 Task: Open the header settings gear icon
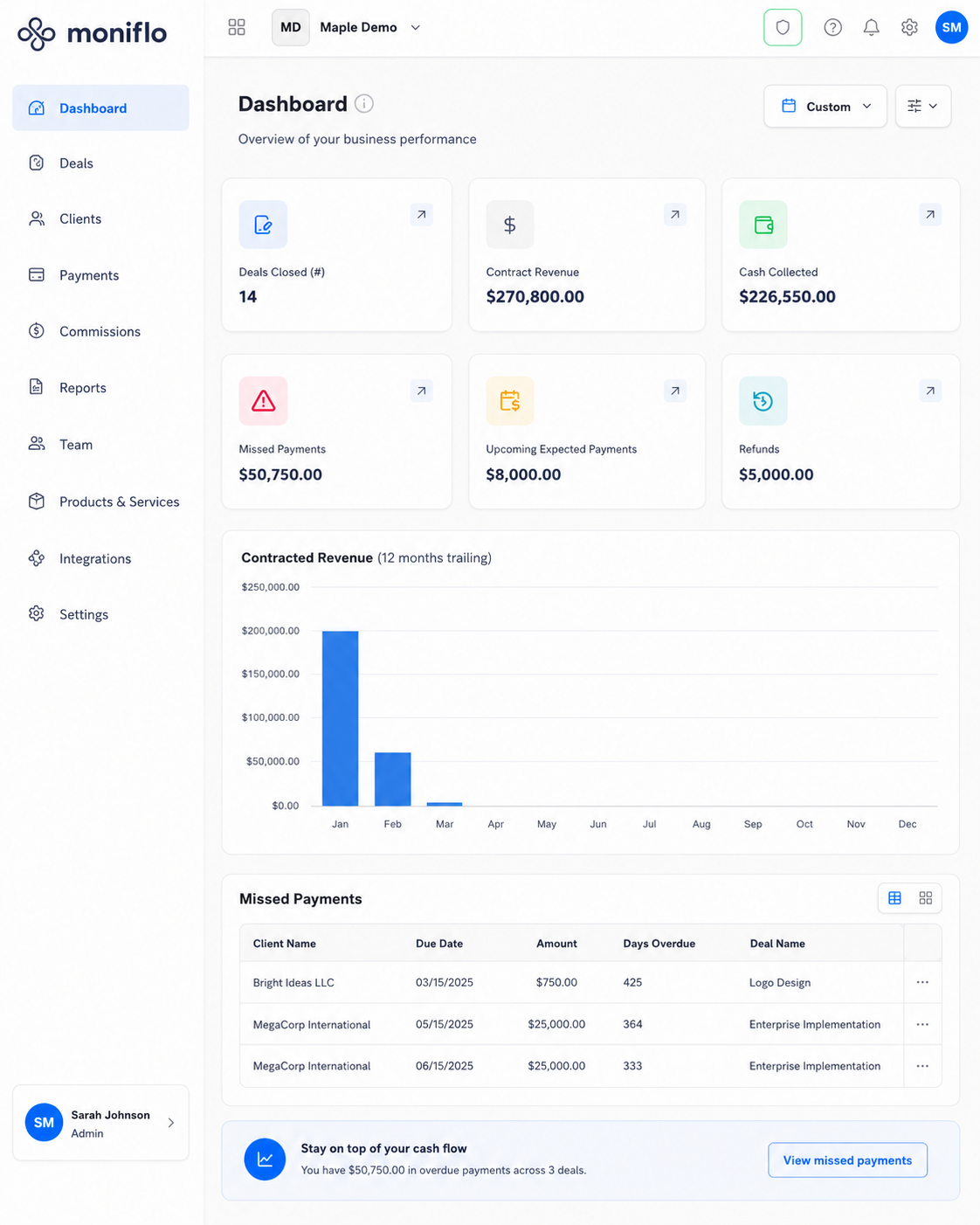coord(909,27)
